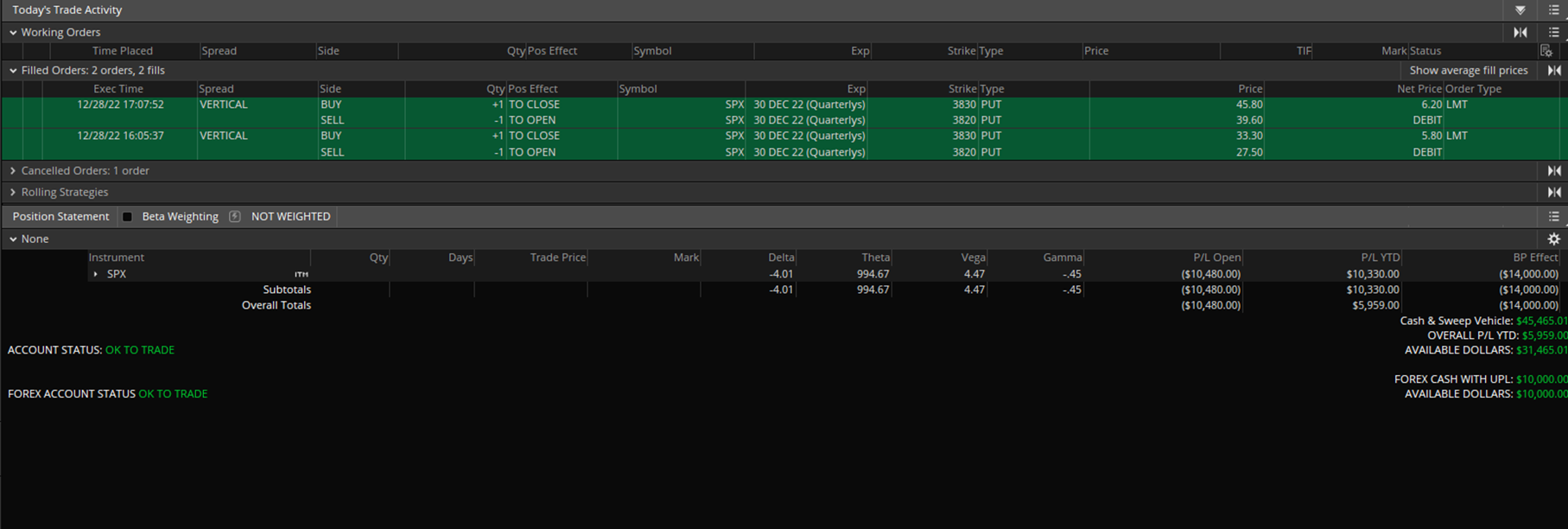The width and height of the screenshot is (1568, 529).
Task: Expand the Cancelled Orders section
Action: [13, 170]
